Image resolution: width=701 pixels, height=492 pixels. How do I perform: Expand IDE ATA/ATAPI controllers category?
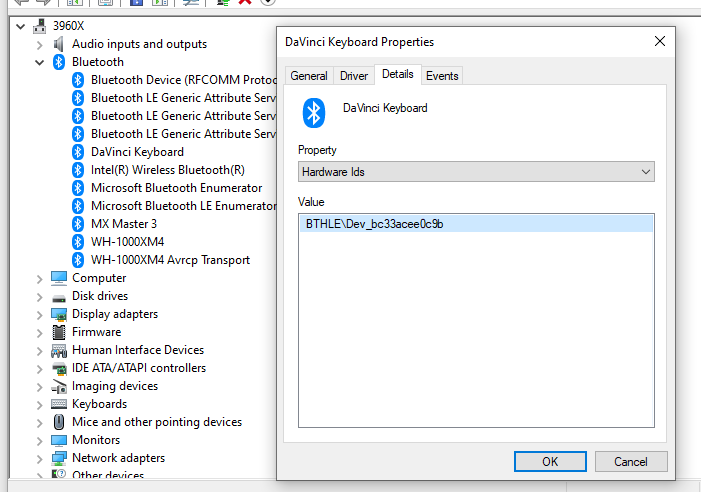click(39, 369)
